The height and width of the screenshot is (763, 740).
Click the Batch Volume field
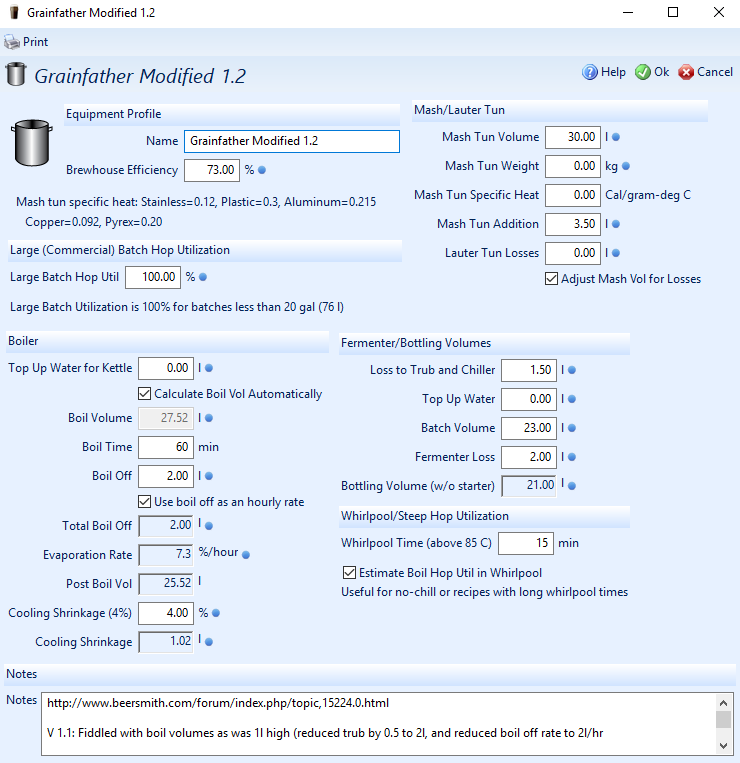pos(529,428)
